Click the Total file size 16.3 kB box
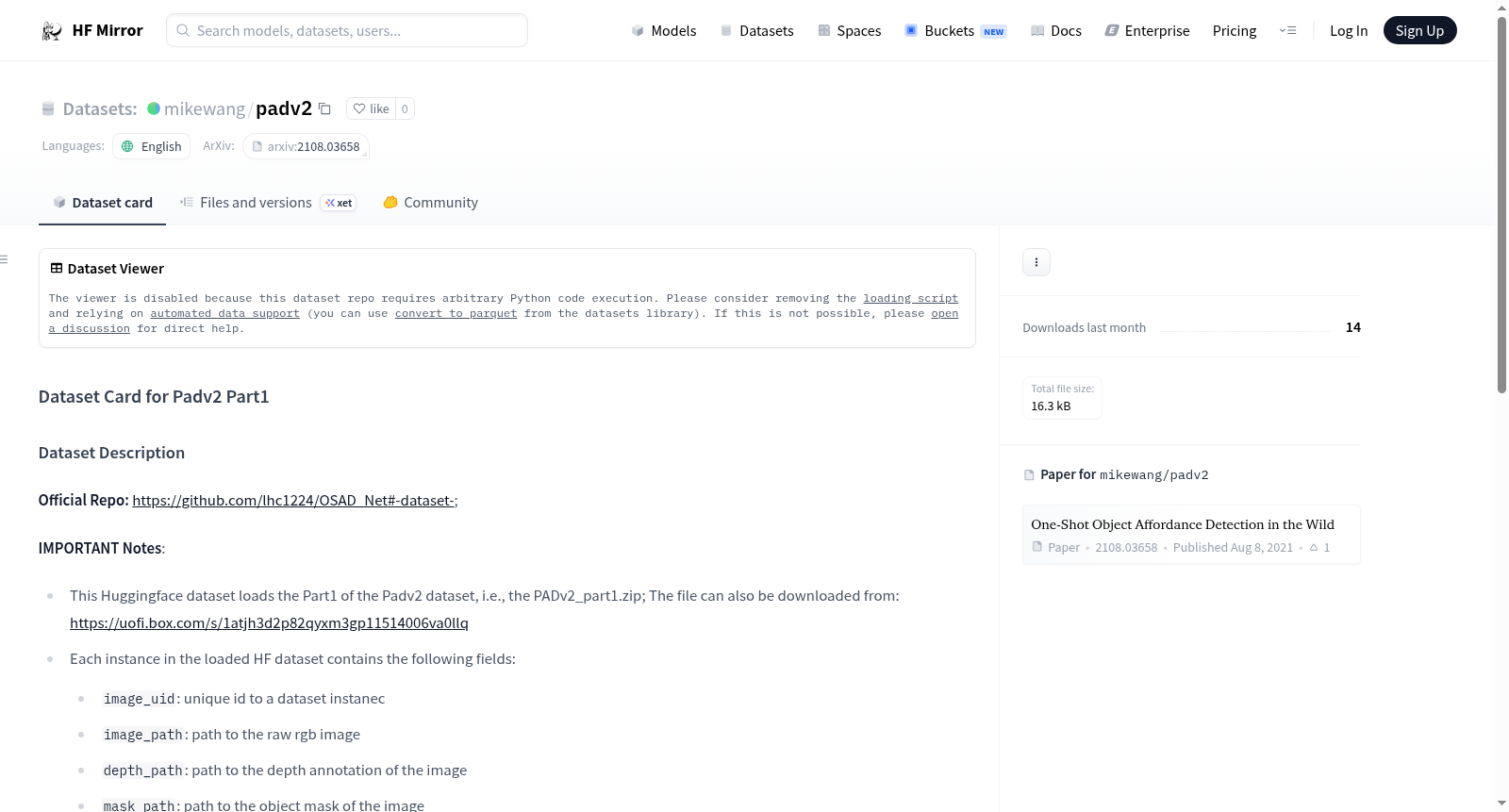1509x812 pixels. [1062, 398]
